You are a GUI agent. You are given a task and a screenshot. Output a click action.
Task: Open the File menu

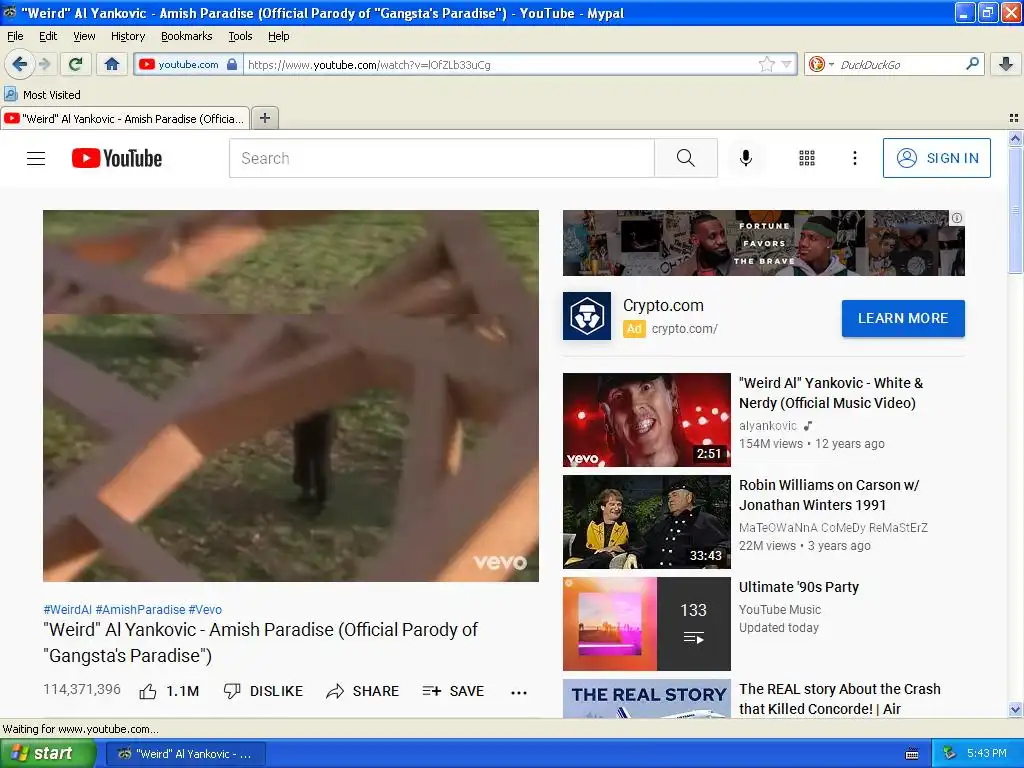15,37
